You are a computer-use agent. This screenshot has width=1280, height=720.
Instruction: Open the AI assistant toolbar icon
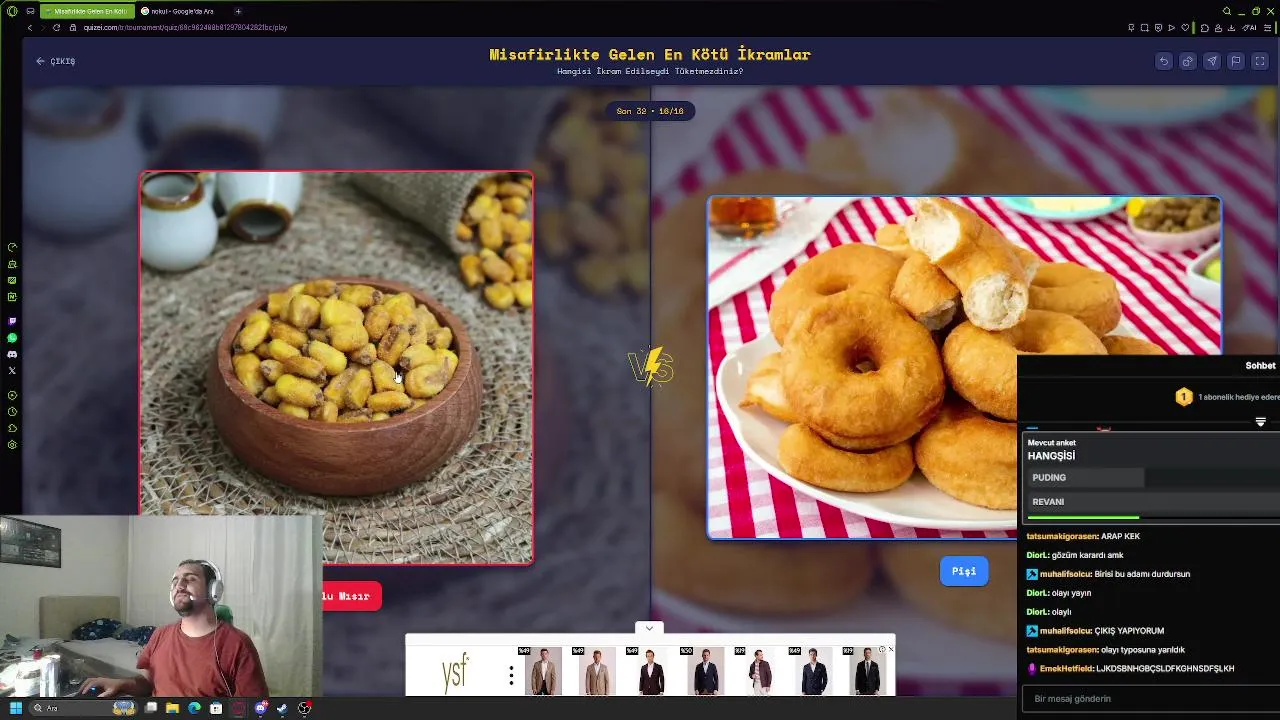pos(1247,27)
